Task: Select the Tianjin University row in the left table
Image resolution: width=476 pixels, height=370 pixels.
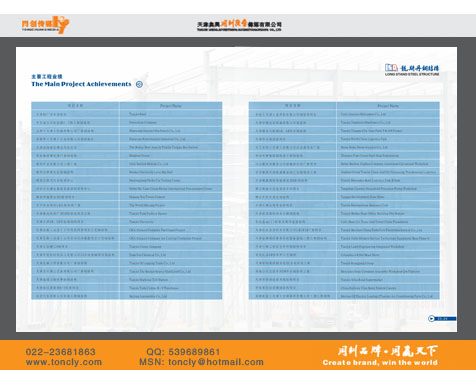Action: [127, 222]
